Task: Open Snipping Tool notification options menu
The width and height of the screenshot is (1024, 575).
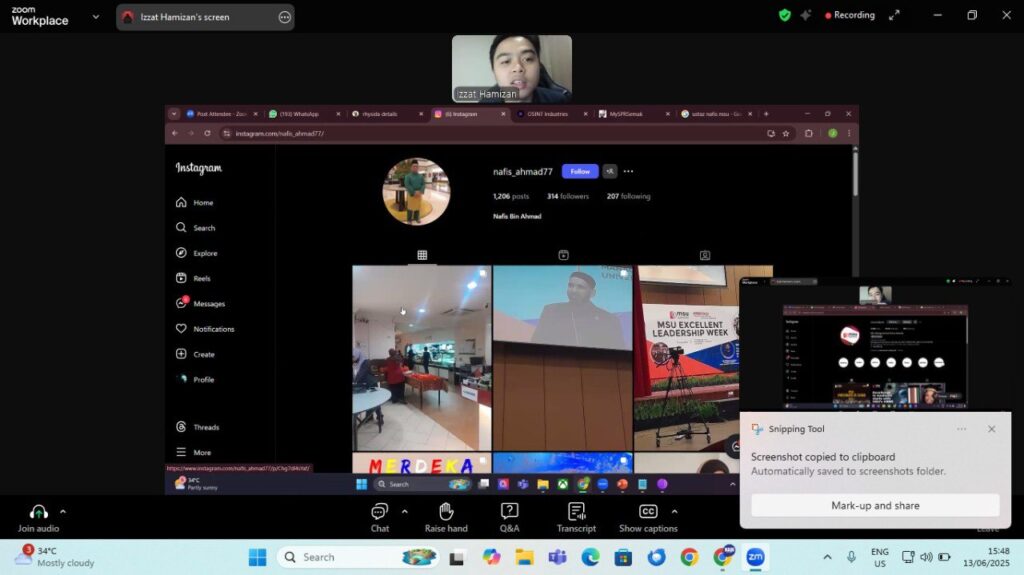Action: click(x=961, y=429)
